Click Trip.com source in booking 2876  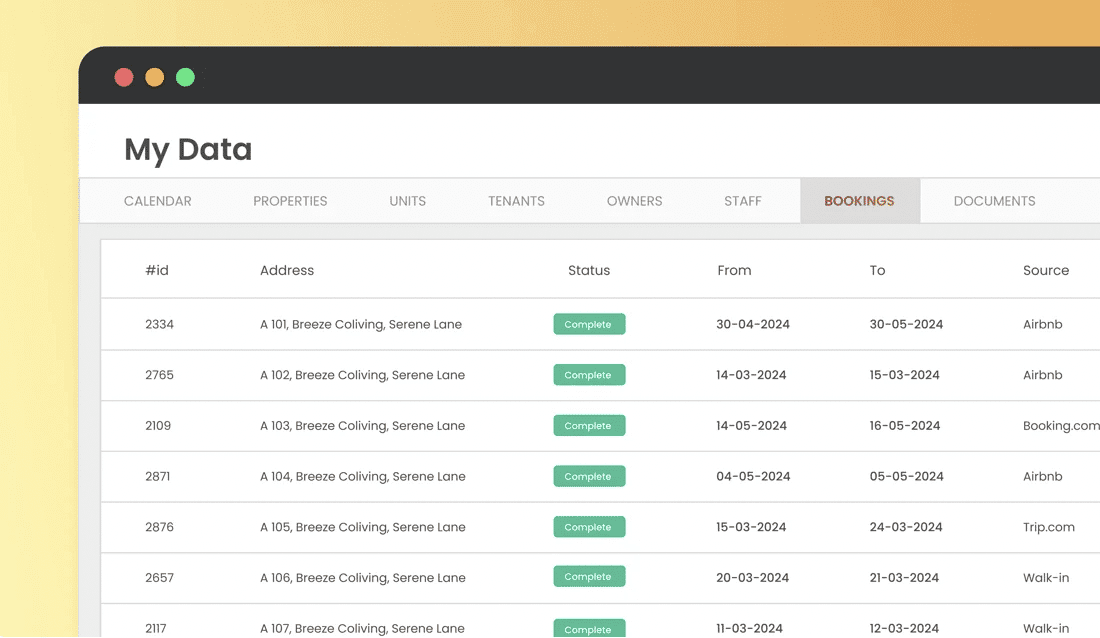pyautogui.click(x=1048, y=527)
